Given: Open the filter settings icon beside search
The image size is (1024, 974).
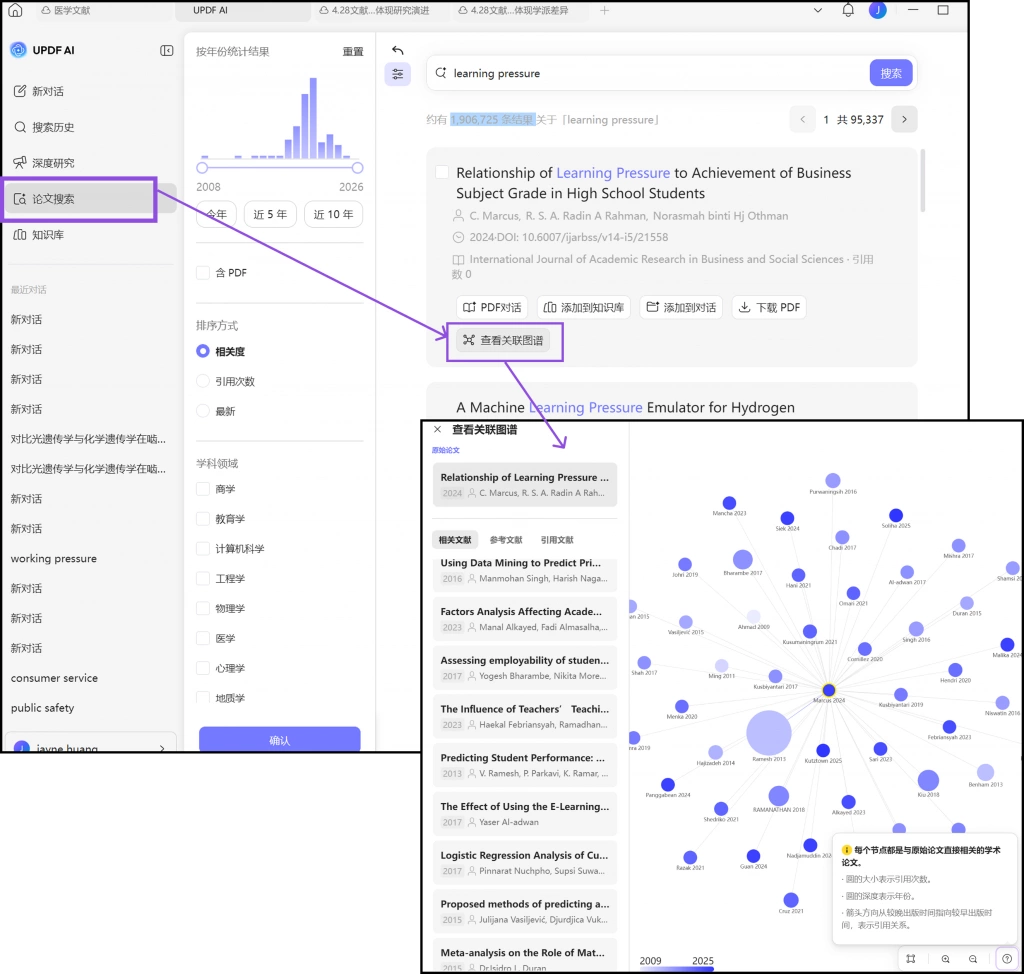Looking at the screenshot, I should point(397,74).
